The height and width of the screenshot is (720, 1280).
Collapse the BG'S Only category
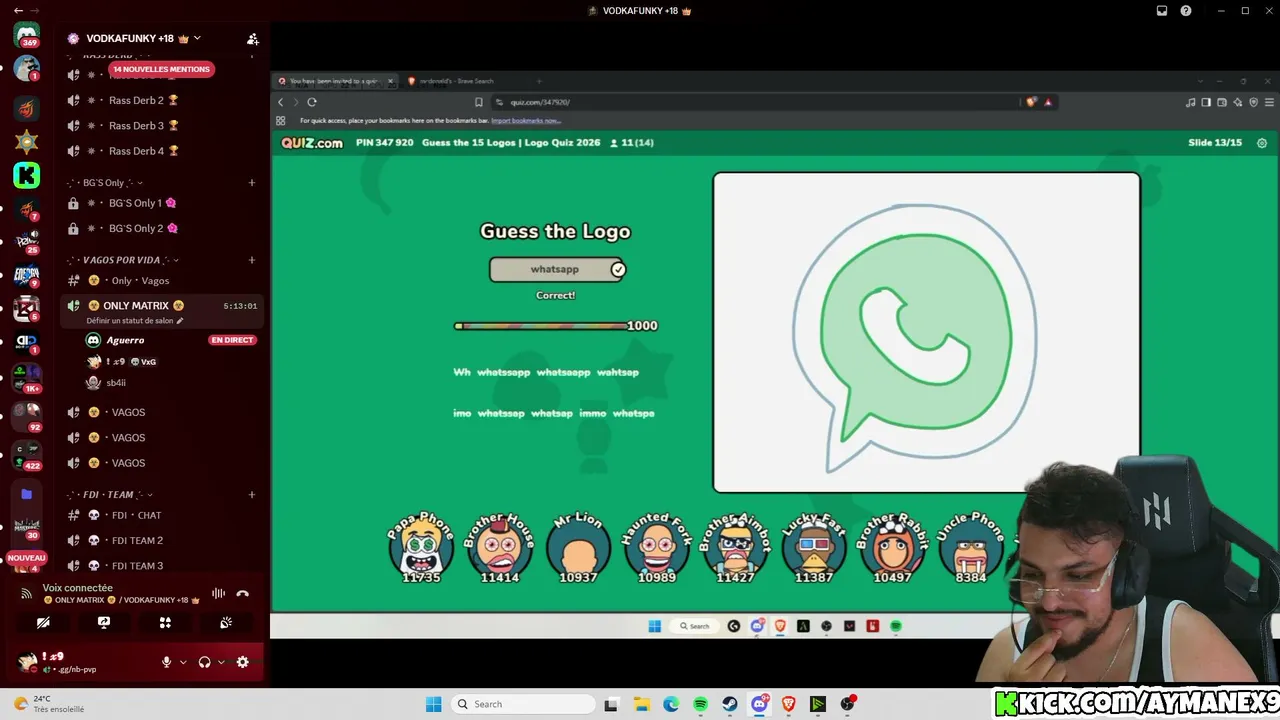point(105,183)
